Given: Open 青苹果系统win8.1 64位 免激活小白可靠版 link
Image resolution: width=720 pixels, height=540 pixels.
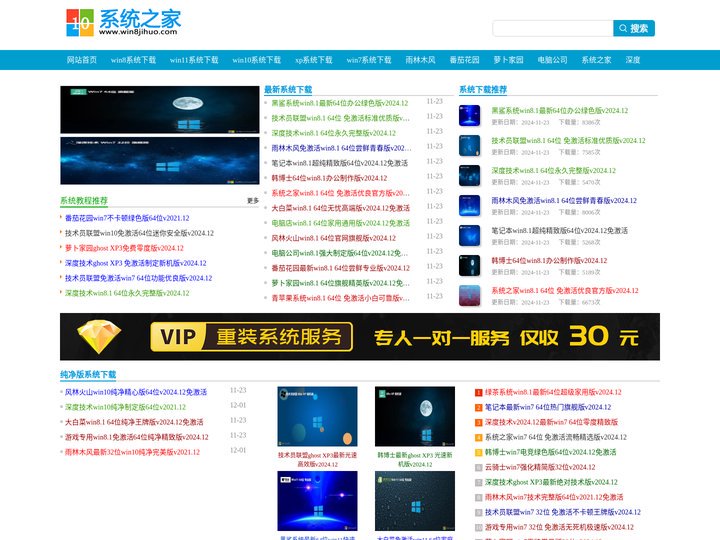Looking at the screenshot, I should pyautogui.click(x=340, y=298).
